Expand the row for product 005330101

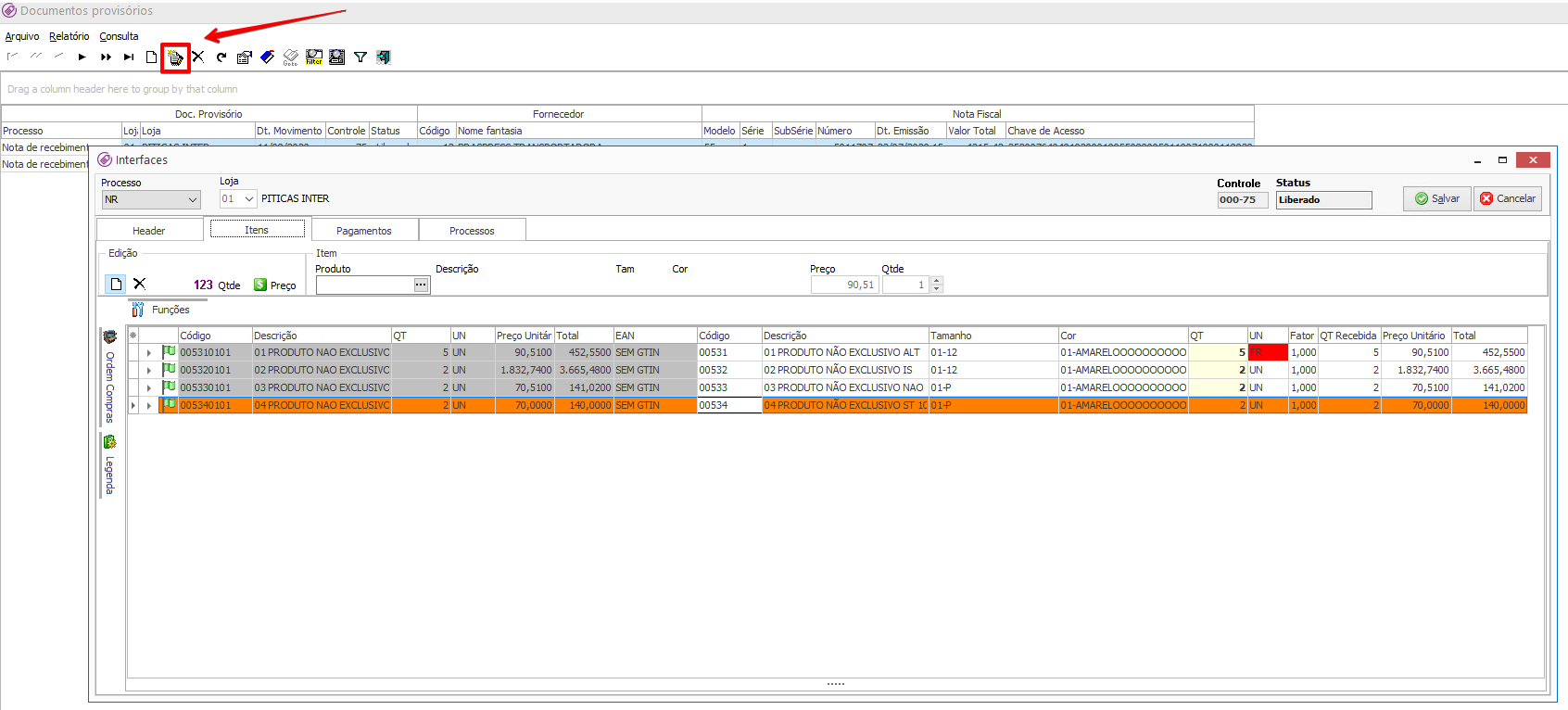(148, 388)
